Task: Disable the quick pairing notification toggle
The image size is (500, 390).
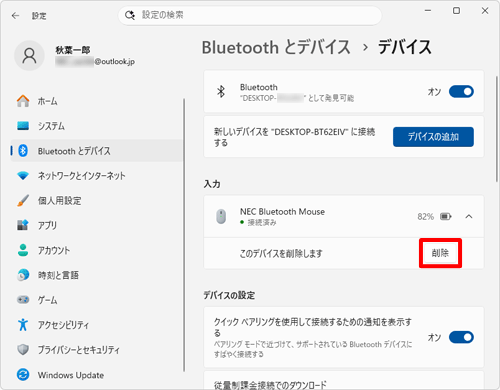Action: (461, 337)
